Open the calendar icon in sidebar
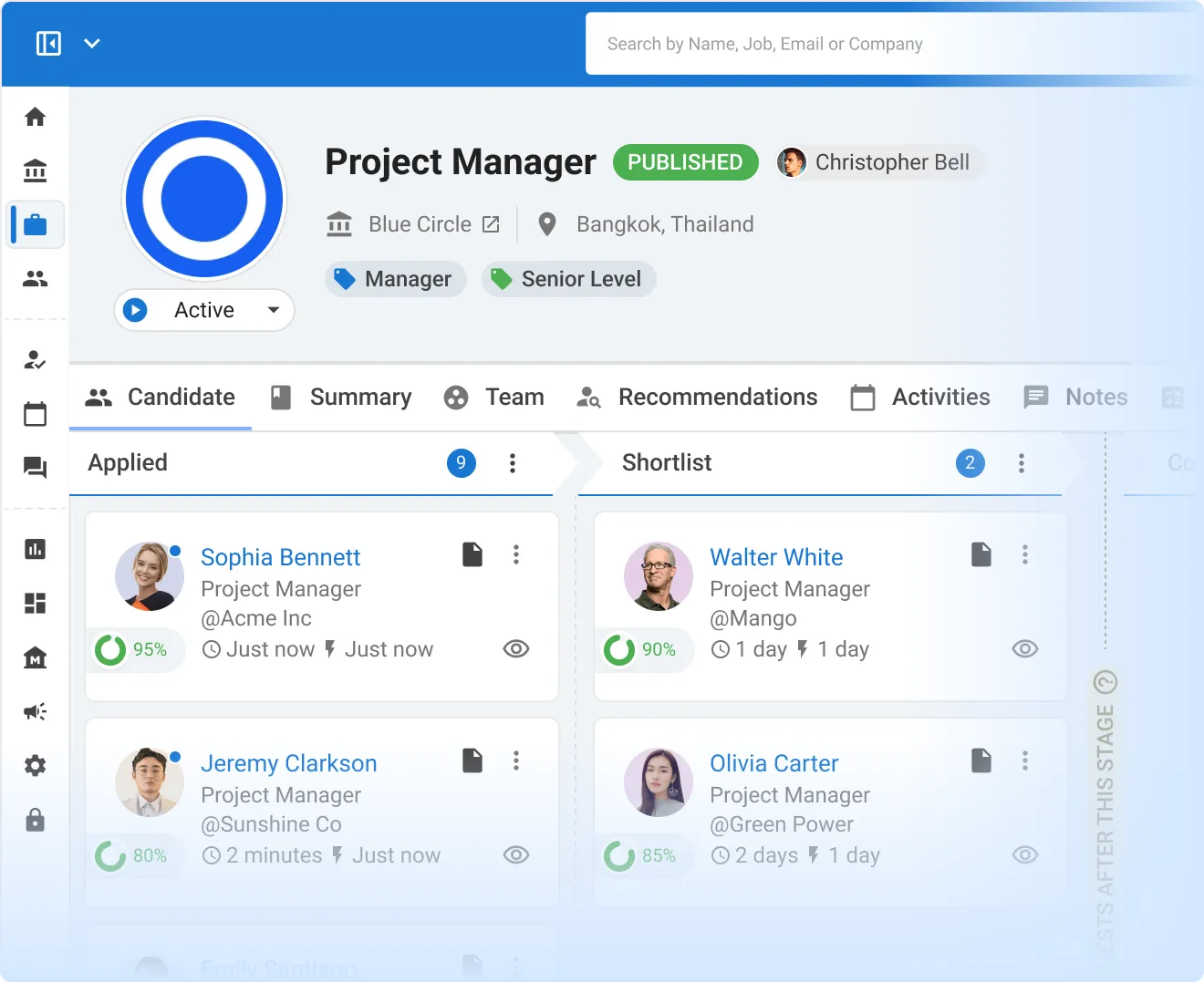 click(35, 414)
